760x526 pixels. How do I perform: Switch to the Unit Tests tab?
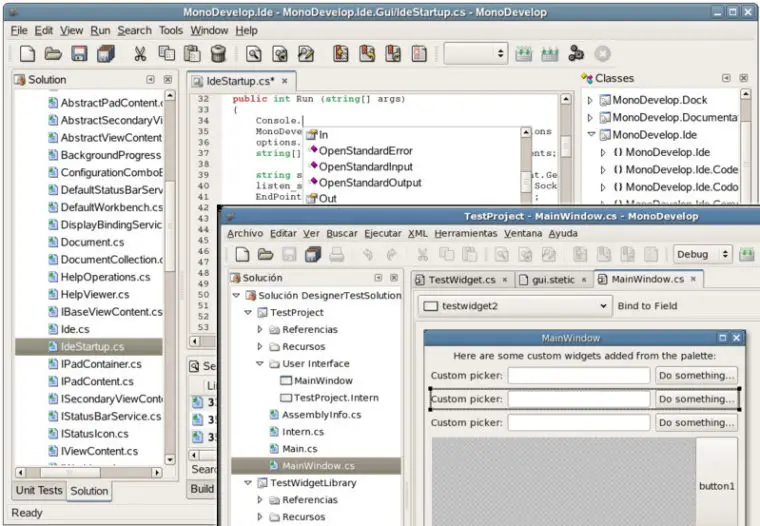(39, 491)
